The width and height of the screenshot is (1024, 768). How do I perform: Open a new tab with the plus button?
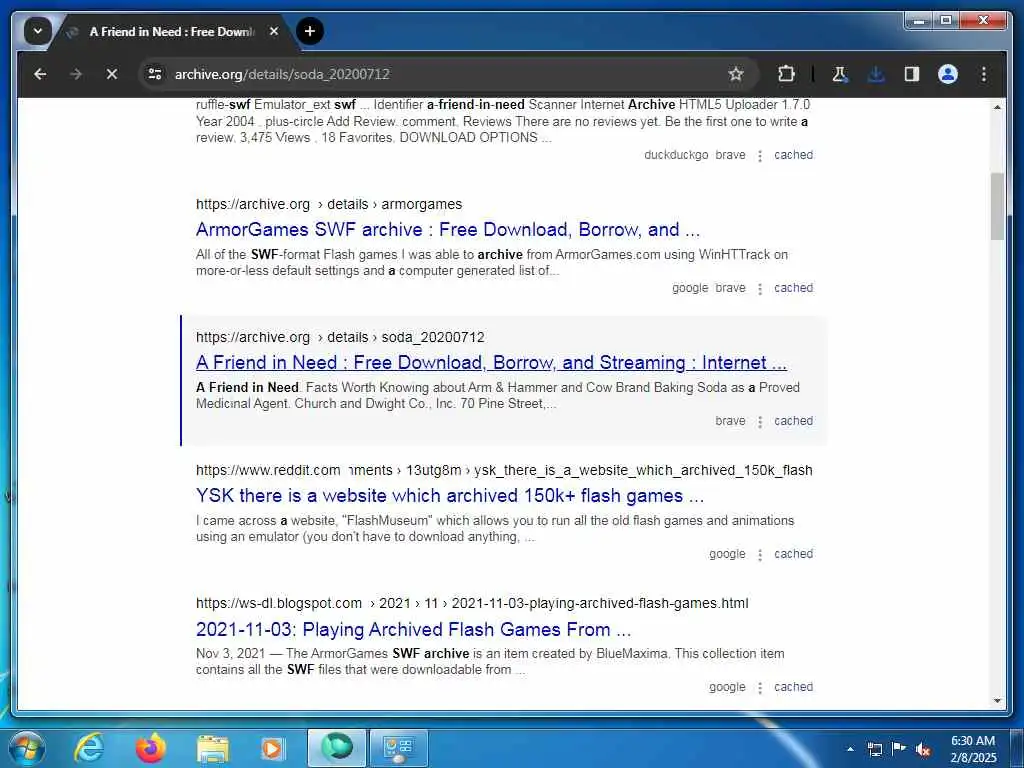click(310, 31)
